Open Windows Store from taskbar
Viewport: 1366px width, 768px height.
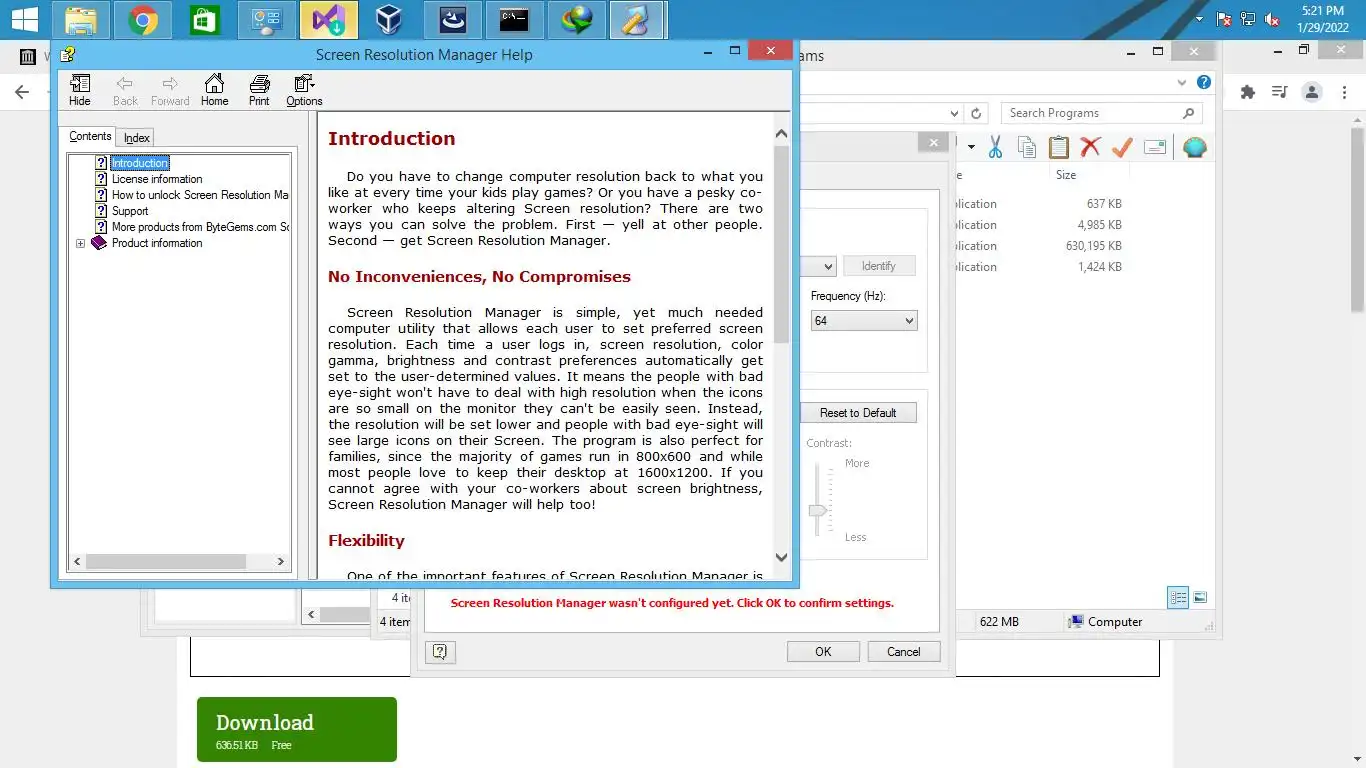pos(205,20)
